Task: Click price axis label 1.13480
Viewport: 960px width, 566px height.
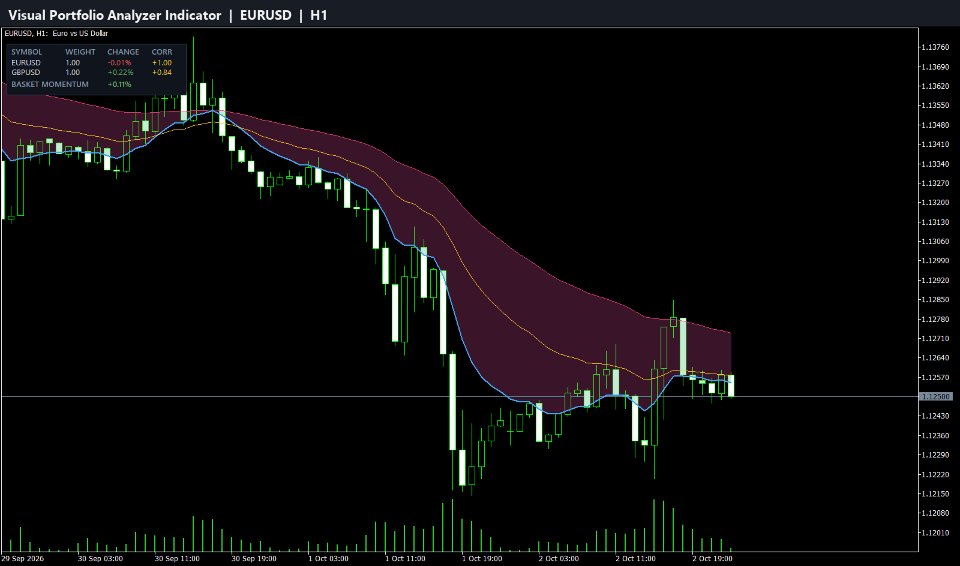Action: (x=937, y=125)
